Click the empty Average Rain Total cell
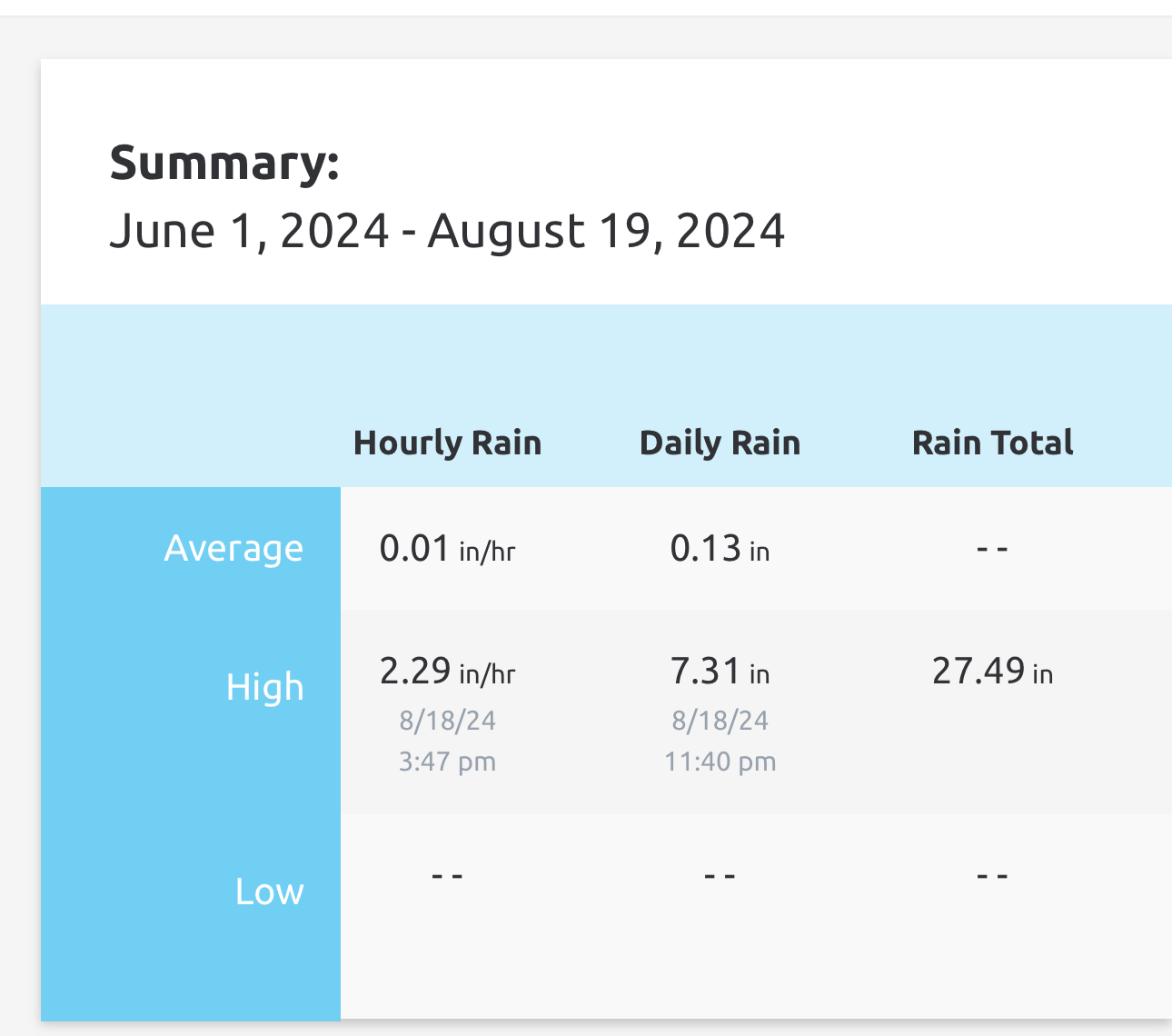 pos(992,549)
